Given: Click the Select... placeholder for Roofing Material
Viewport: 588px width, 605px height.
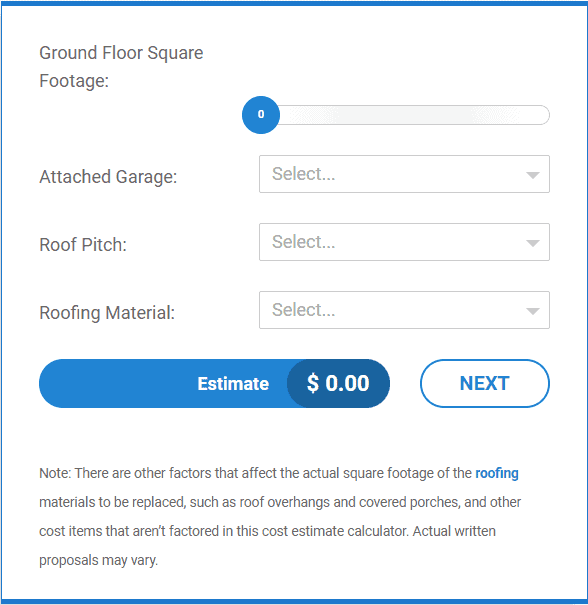Looking at the screenshot, I should click(304, 310).
